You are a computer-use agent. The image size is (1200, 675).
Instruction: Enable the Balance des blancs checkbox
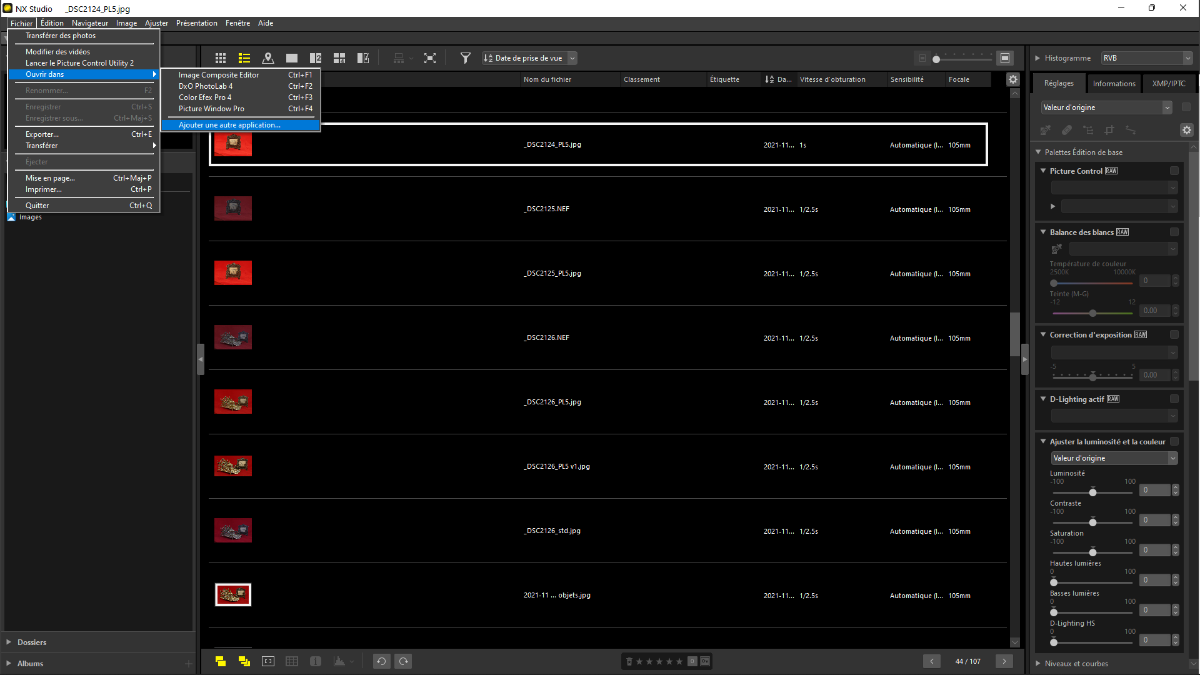click(1174, 232)
